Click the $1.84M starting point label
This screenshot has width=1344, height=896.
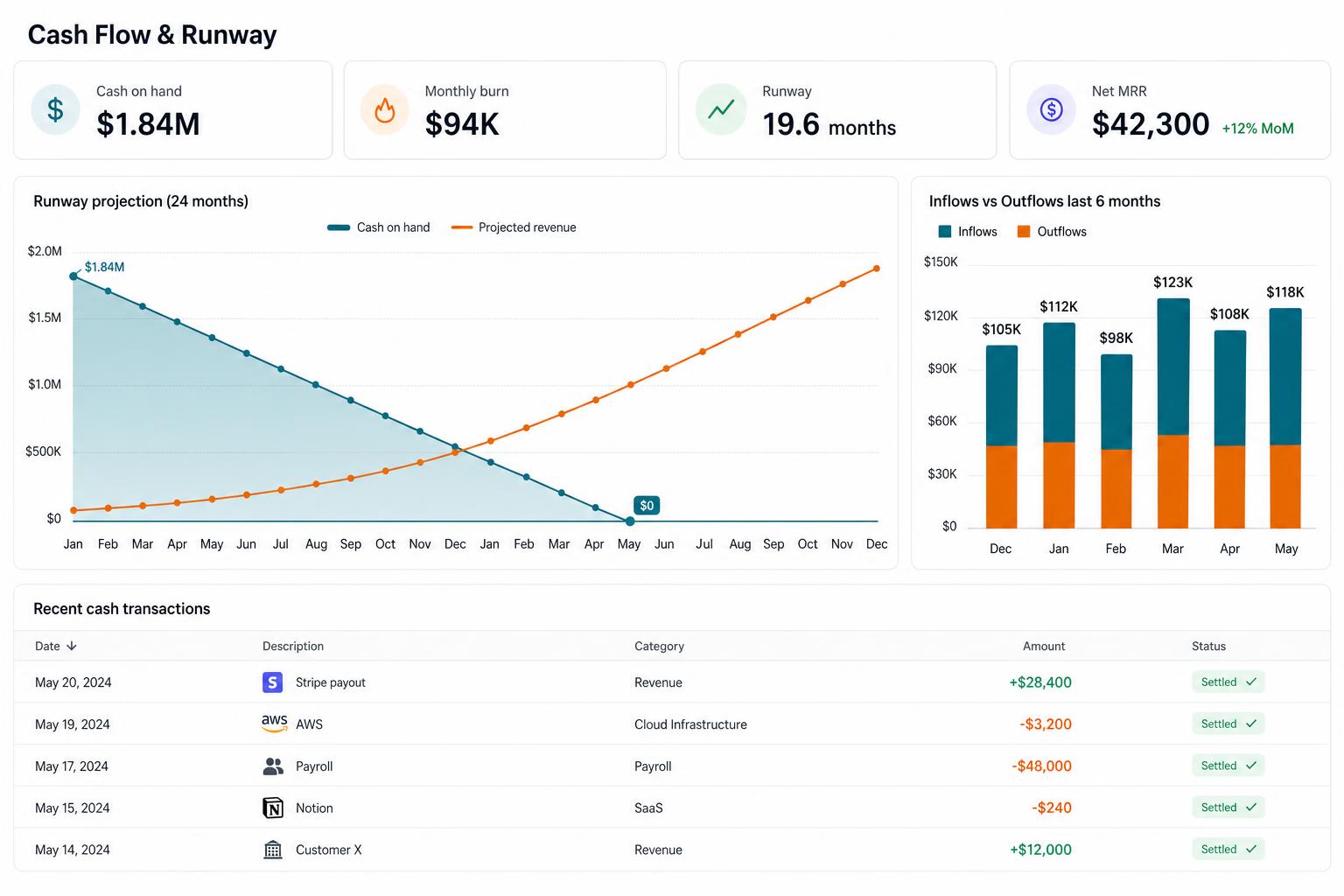pos(104,267)
